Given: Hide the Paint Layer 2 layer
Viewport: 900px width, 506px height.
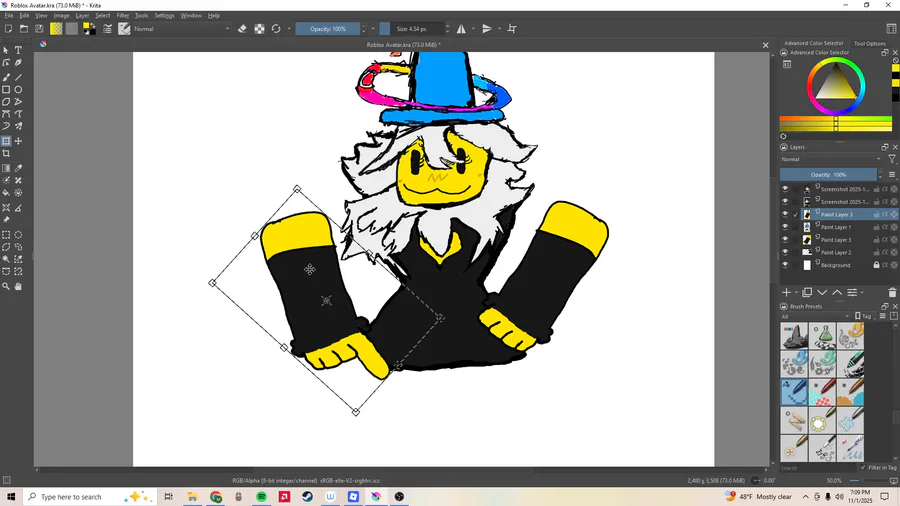Looking at the screenshot, I should click(785, 252).
